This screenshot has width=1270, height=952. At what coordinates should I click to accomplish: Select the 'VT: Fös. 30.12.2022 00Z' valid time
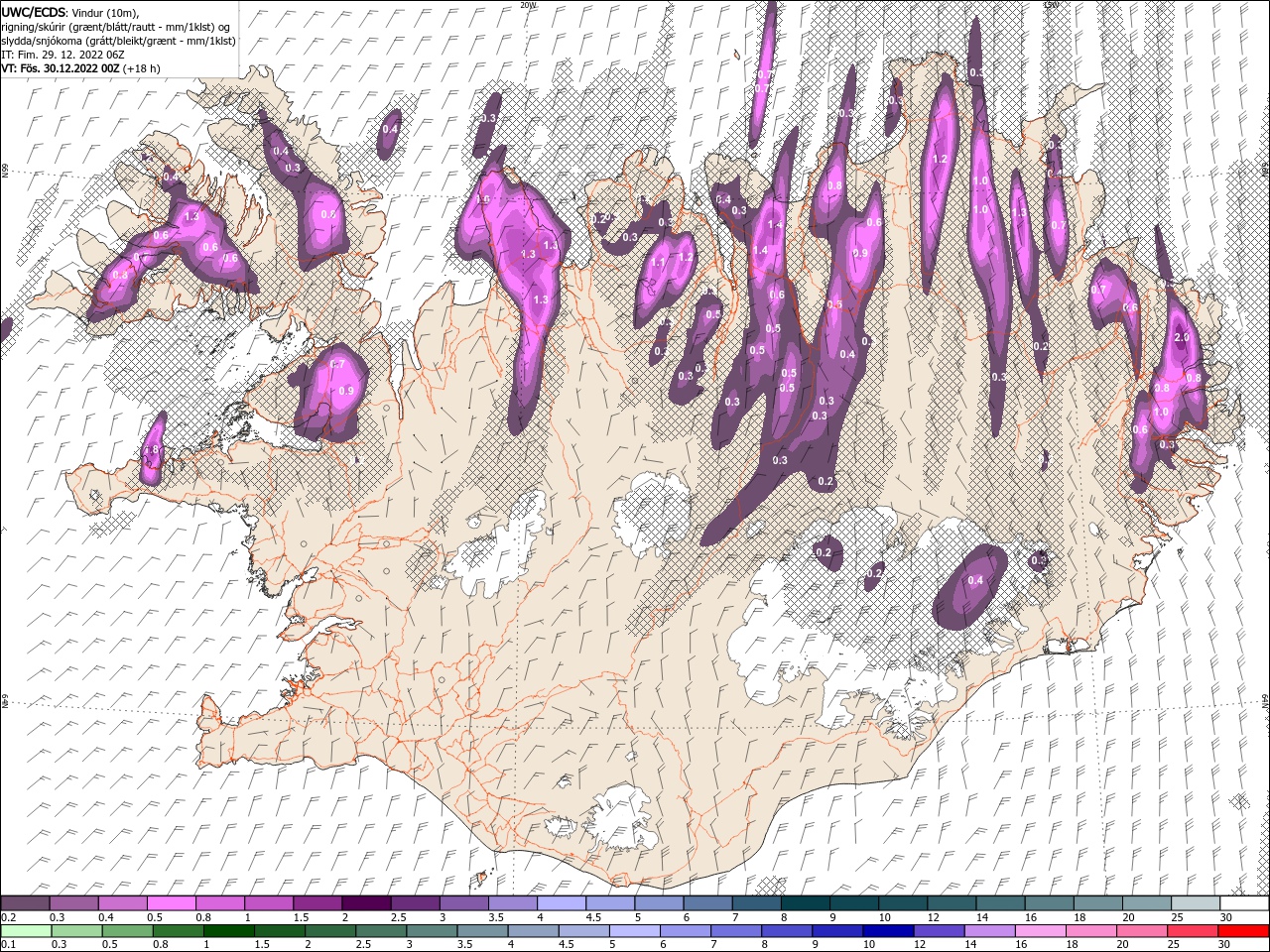61,68
